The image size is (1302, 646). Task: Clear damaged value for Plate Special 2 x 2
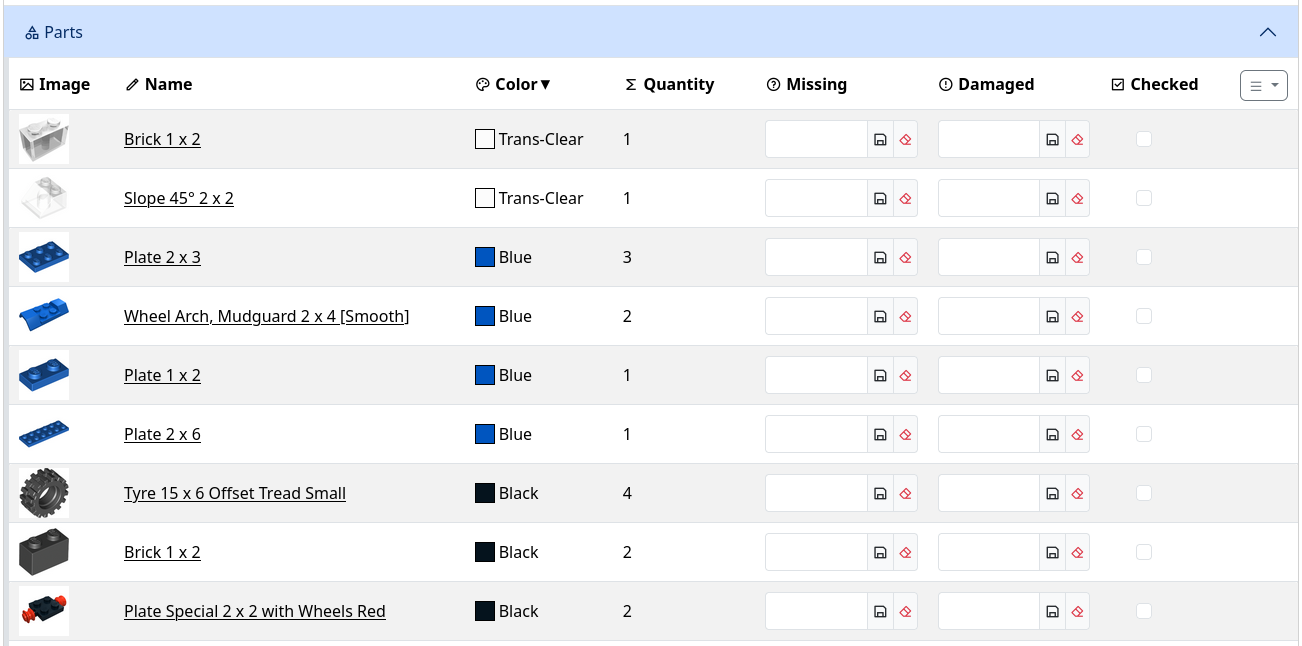(x=1077, y=612)
